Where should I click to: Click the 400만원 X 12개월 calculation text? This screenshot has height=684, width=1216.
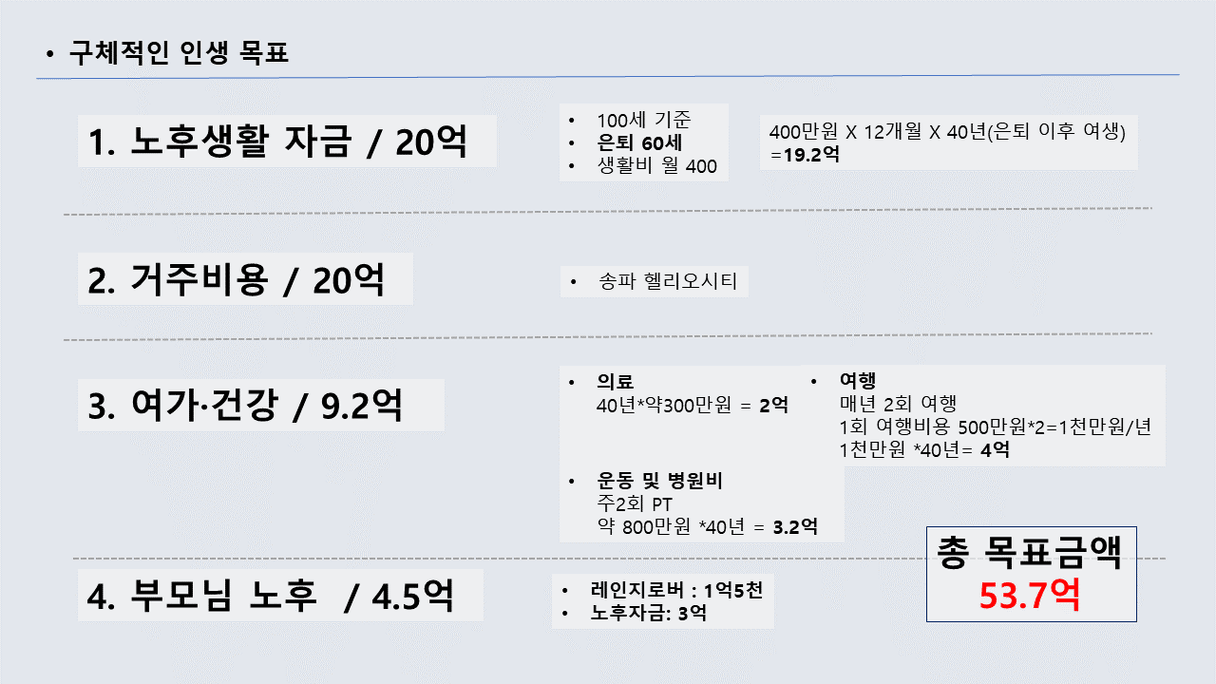pos(948,132)
